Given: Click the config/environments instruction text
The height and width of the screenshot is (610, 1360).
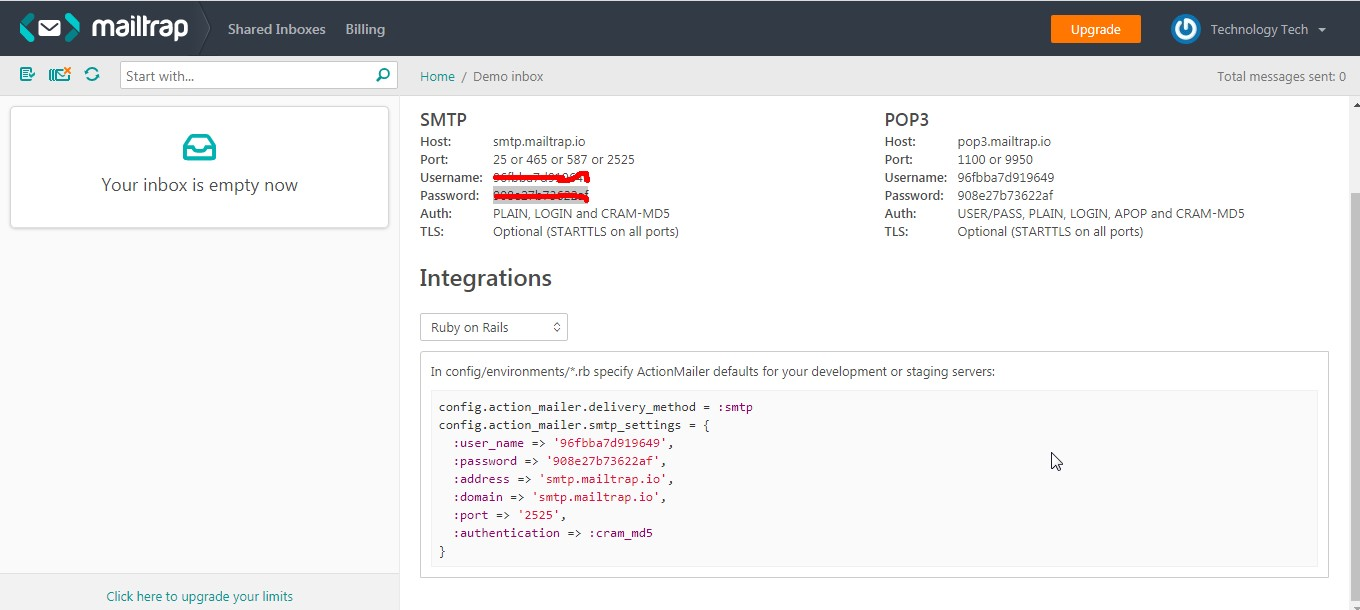Looking at the screenshot, I should pos(713,372).
